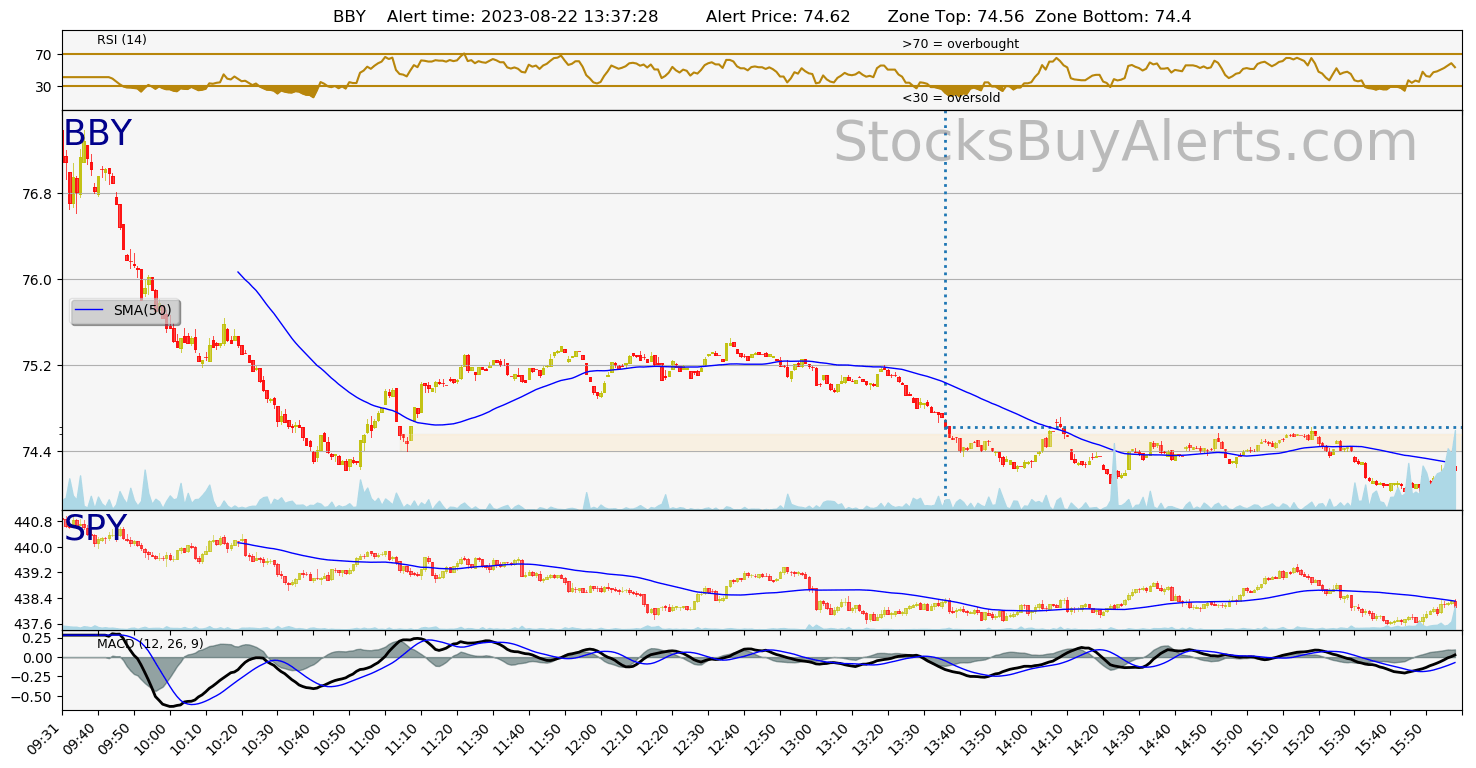Viewport: 1476px width, 768px height.
Task: Click the 437.6 SPY axis label
Action: (x=31, y=625)
